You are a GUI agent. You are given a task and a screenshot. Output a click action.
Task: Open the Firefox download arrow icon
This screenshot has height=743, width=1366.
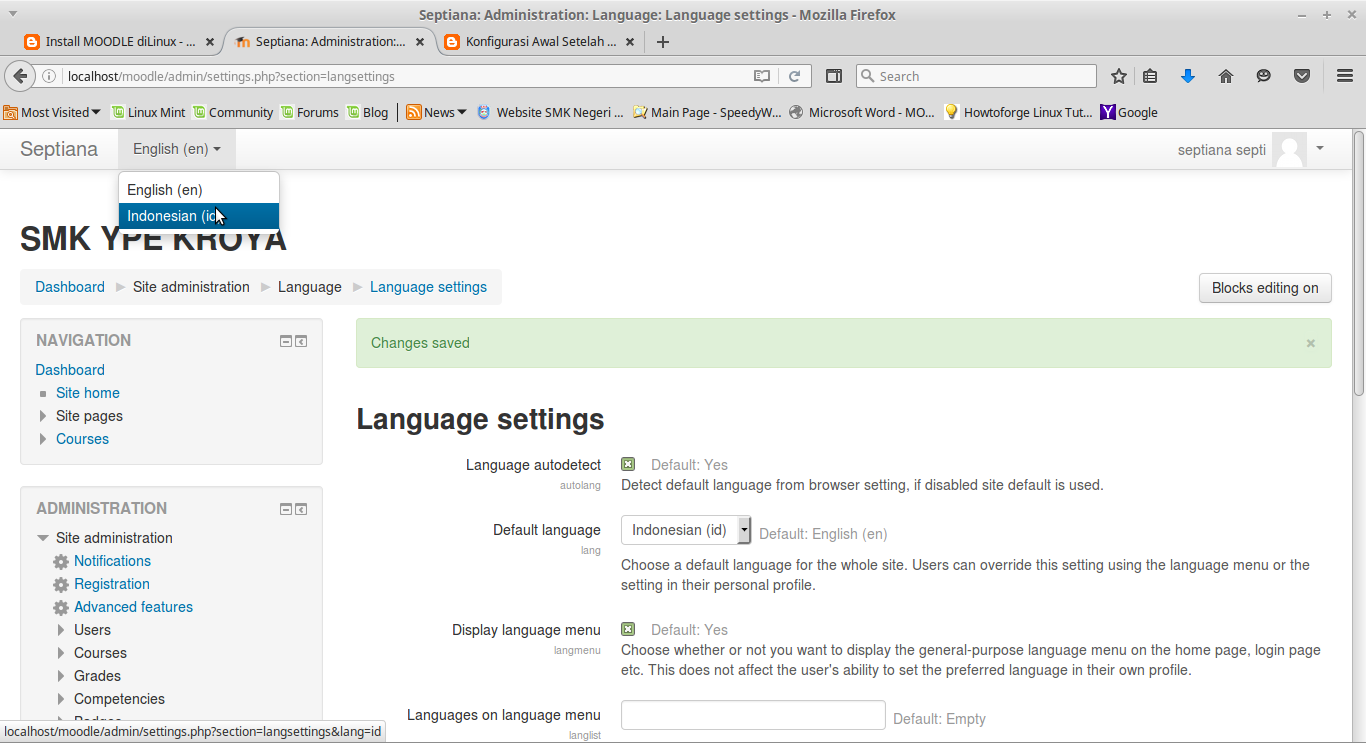1188,75
